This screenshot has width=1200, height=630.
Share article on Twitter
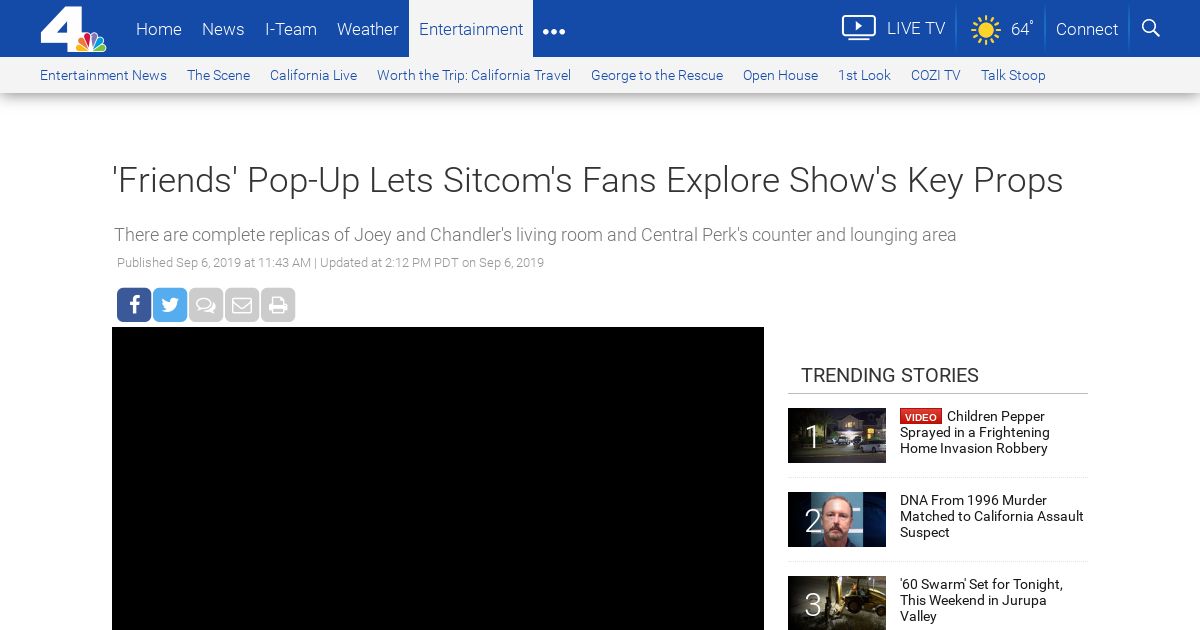click(170, 305)
